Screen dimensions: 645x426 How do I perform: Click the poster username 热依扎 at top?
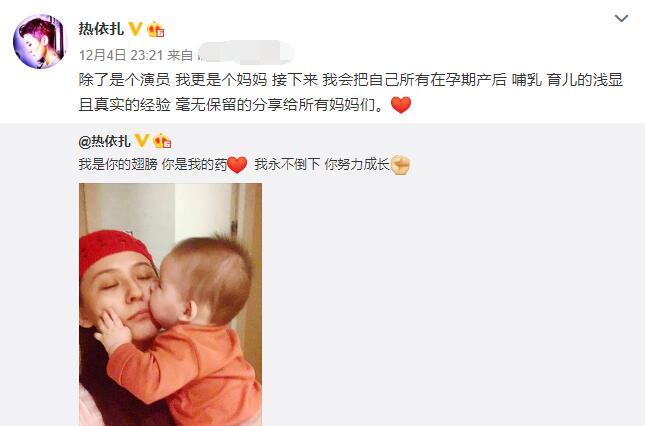coord(101,29)
